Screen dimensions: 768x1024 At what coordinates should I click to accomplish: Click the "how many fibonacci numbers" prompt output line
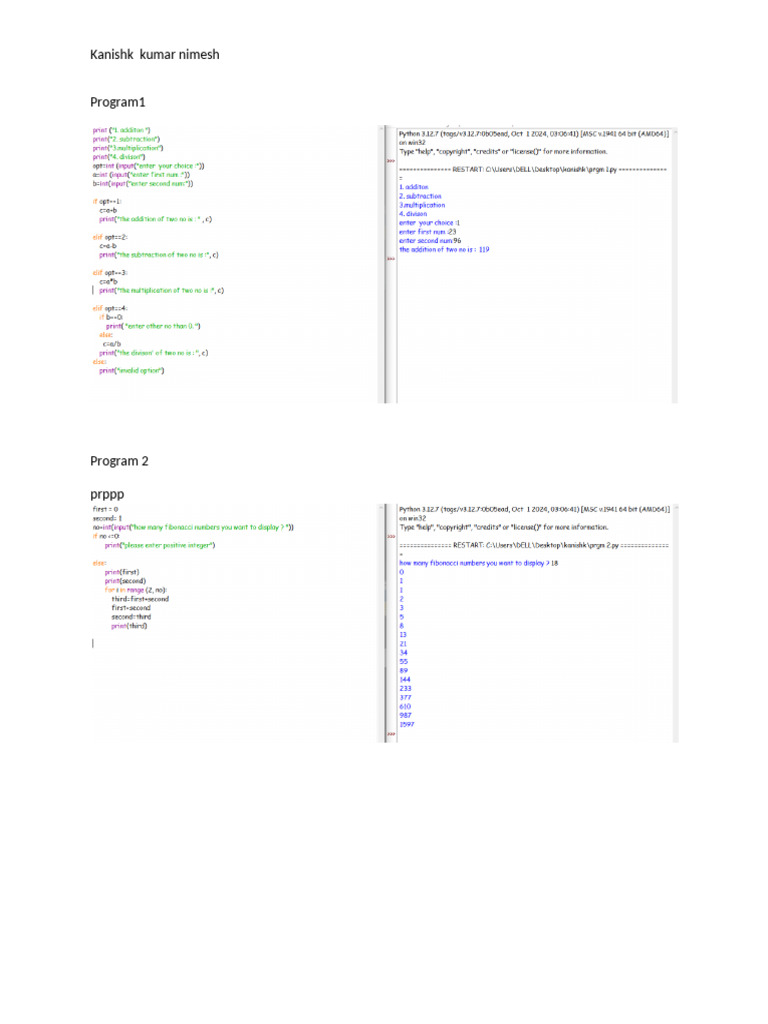478,563
